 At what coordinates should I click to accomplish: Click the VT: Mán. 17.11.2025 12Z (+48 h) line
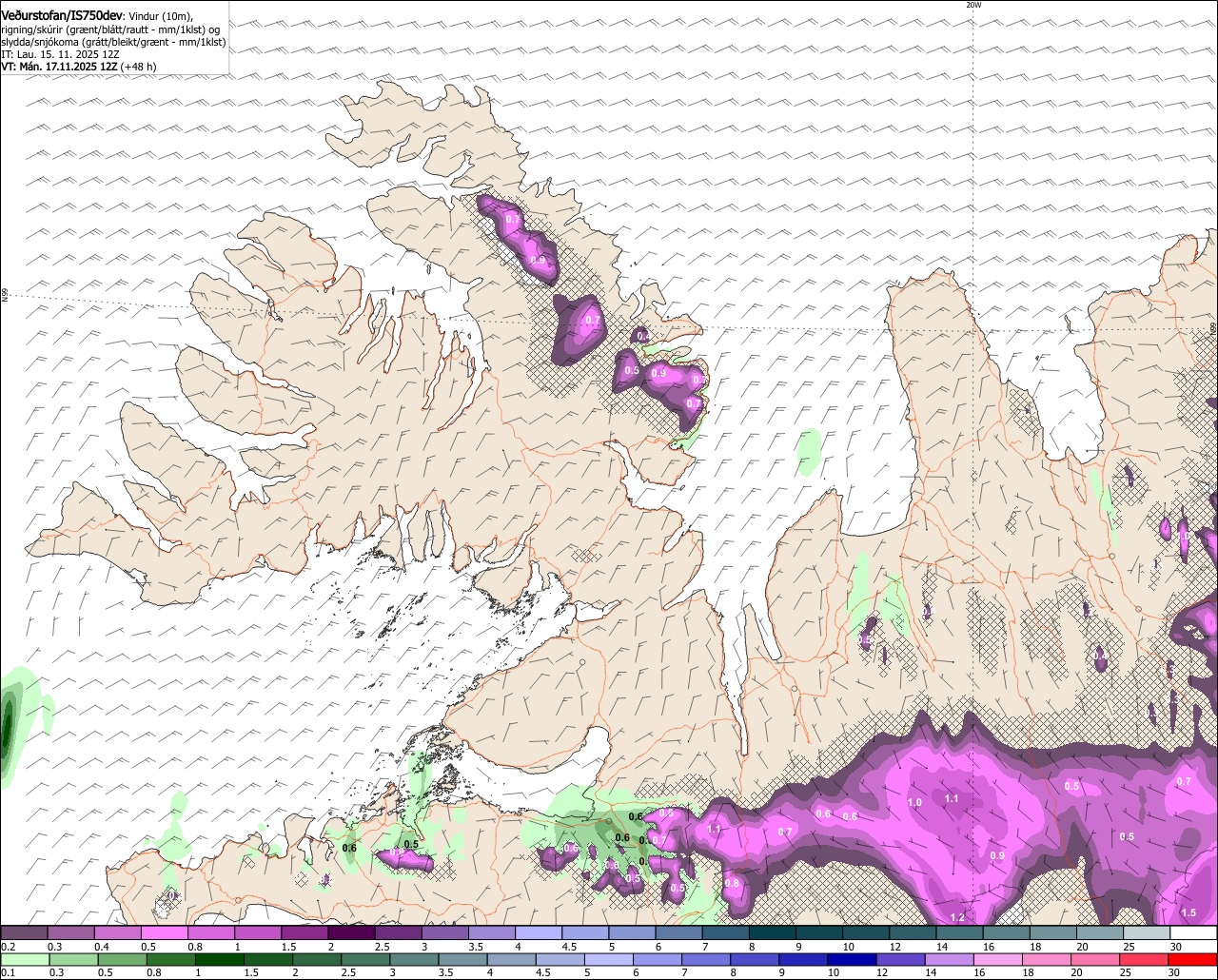tap(79, 67)
